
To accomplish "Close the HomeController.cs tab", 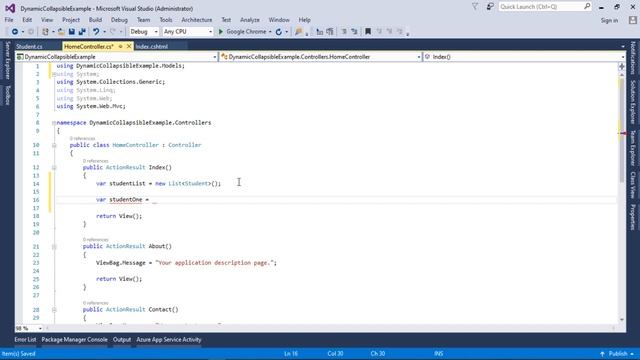I will click(x=129, y=47).
